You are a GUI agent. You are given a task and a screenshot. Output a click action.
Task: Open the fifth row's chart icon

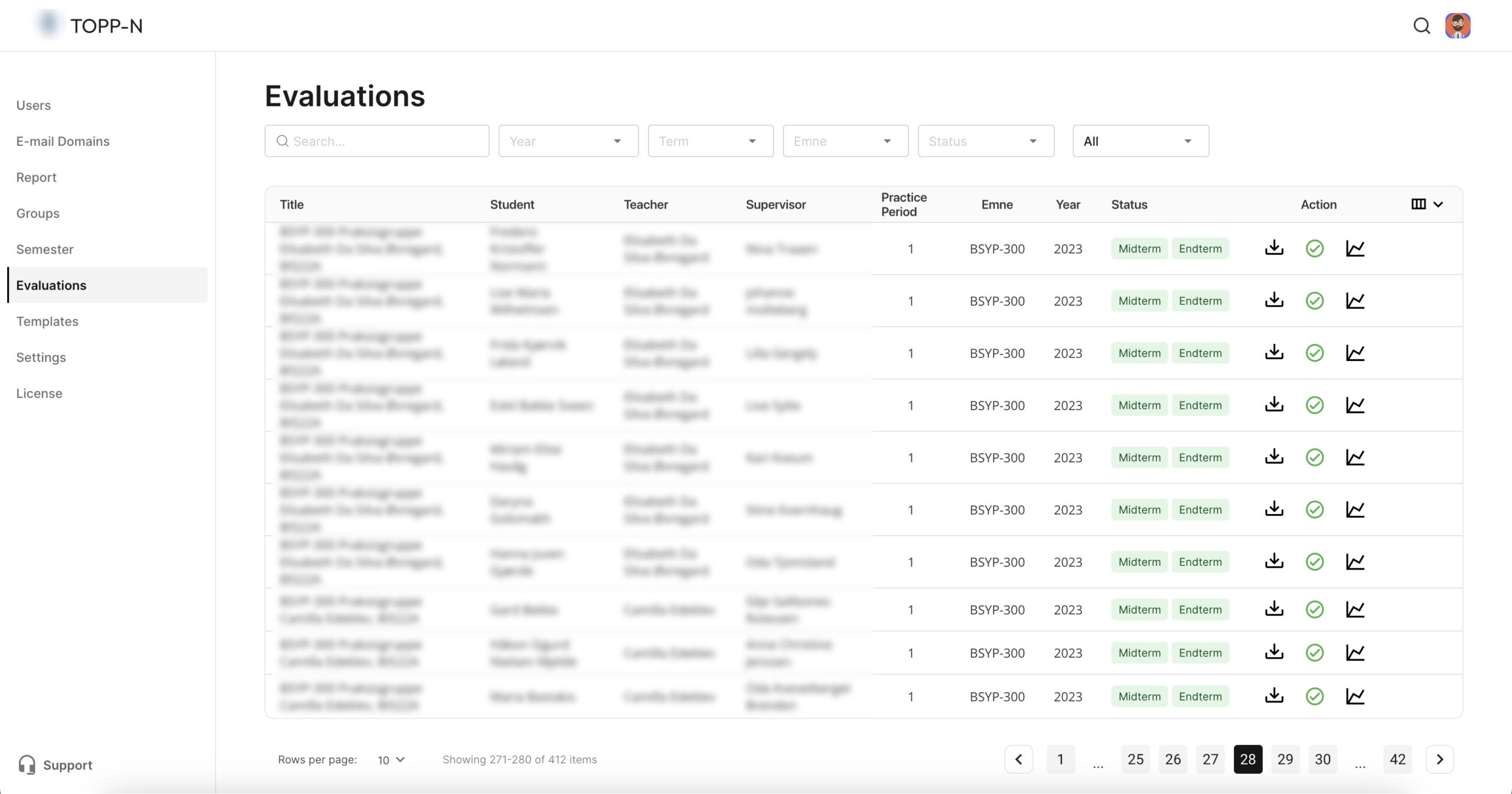(1355, 457)
